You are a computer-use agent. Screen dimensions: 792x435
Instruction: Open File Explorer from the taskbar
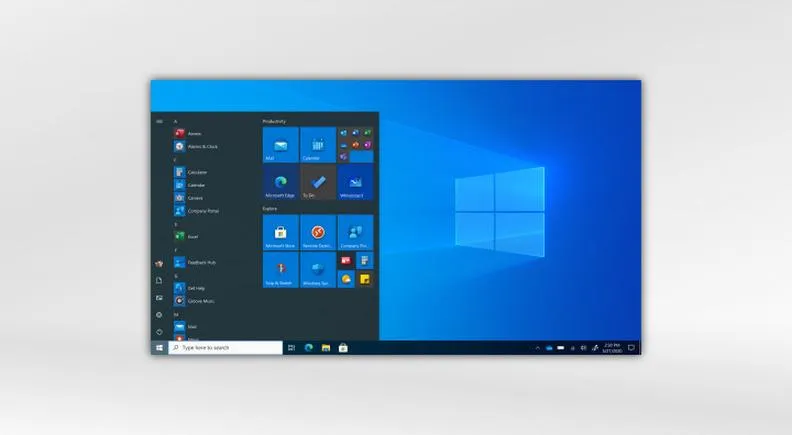(x=326, y=348)
